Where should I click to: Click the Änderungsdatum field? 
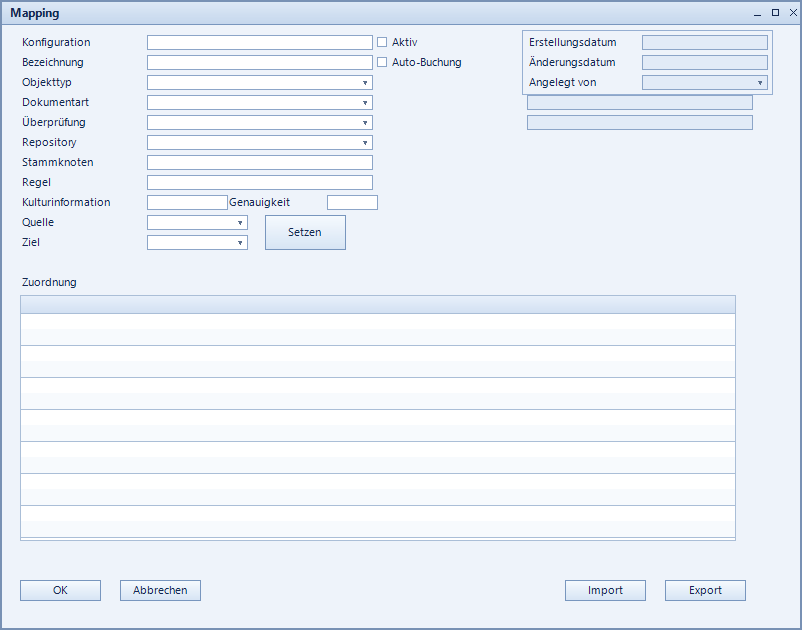[x=705, y=62]
